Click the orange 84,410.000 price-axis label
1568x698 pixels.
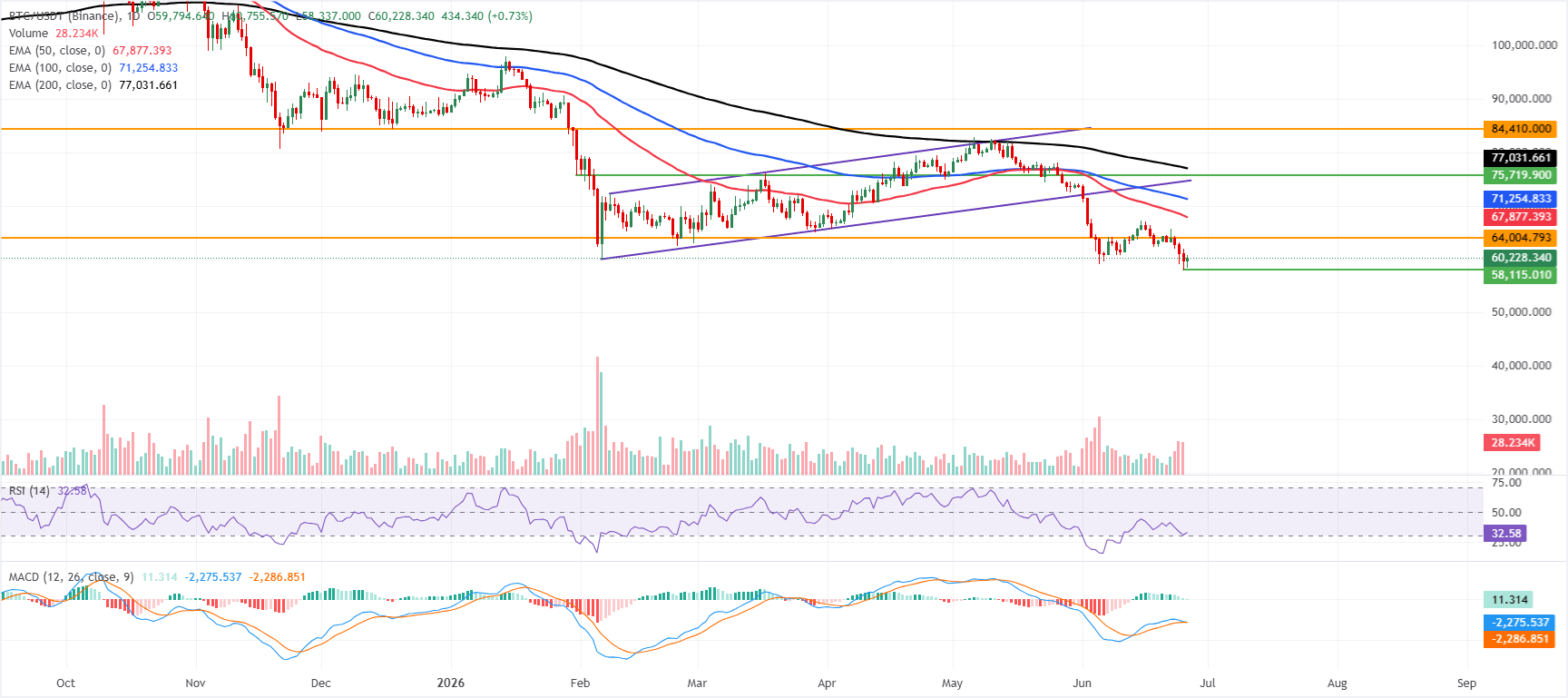point(1520,129)
